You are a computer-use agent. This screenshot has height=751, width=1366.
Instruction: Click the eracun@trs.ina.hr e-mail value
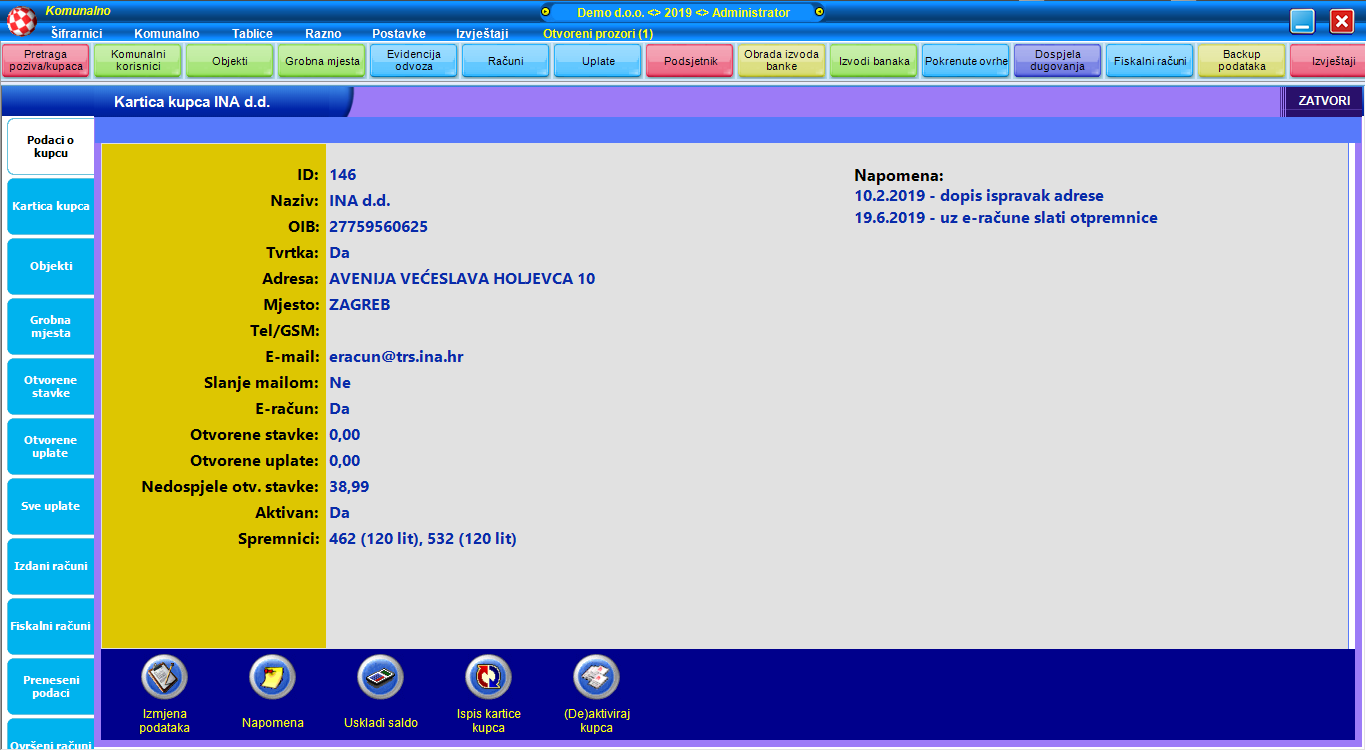tap(396, 357)
